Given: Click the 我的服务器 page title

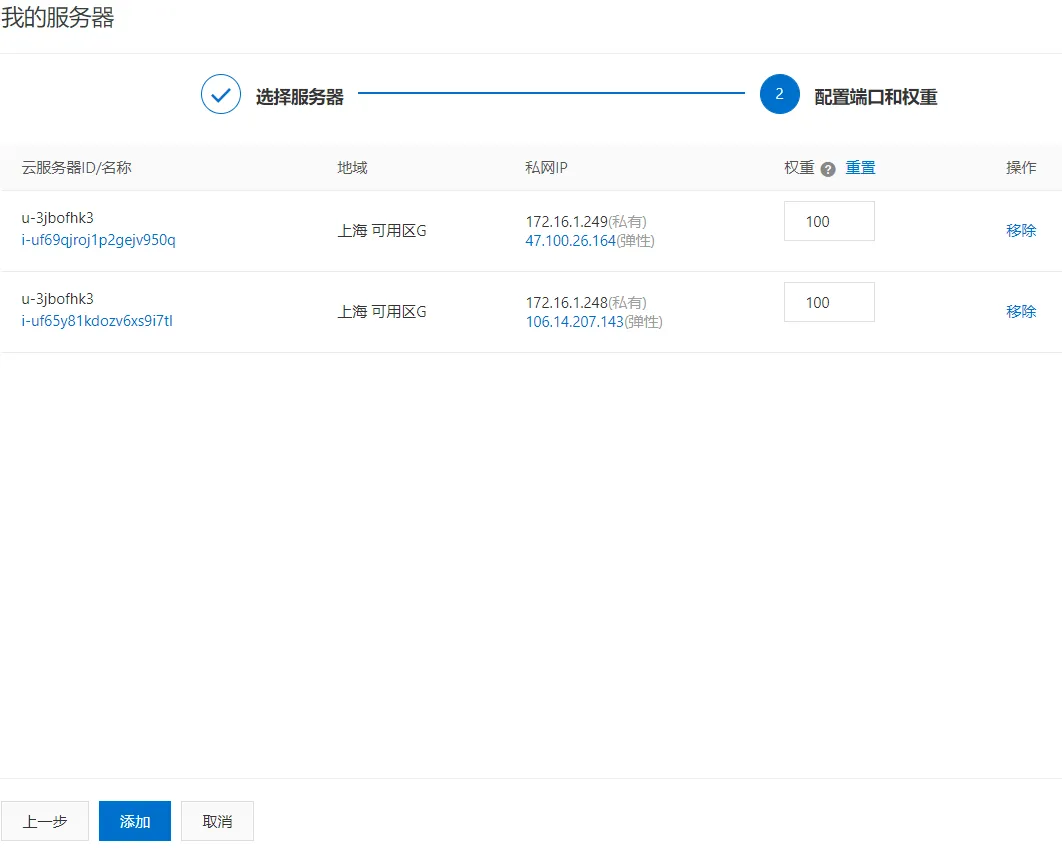Looking at the screenshot, I should click(58, 17).
